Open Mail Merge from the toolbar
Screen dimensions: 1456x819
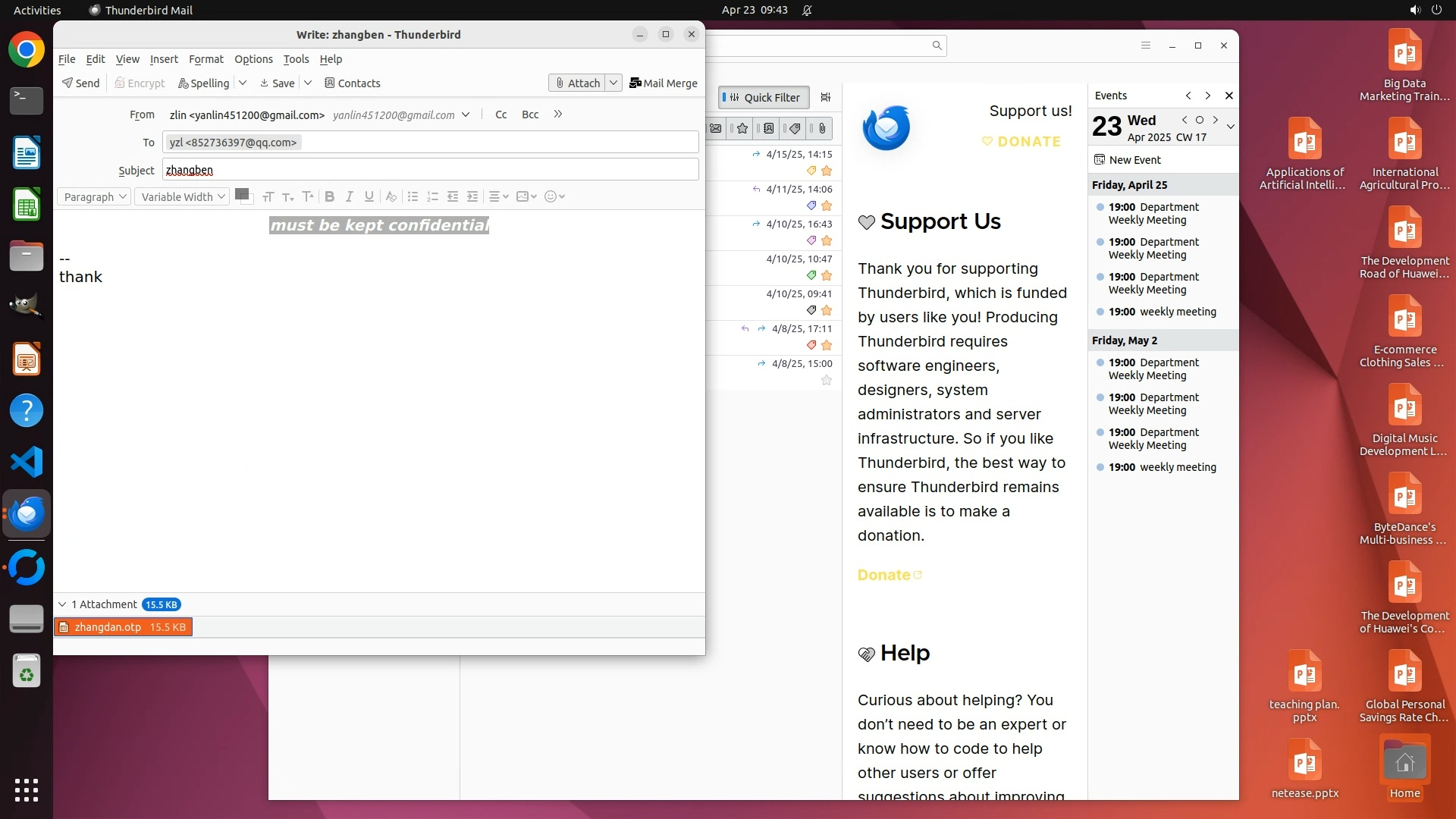664,83
